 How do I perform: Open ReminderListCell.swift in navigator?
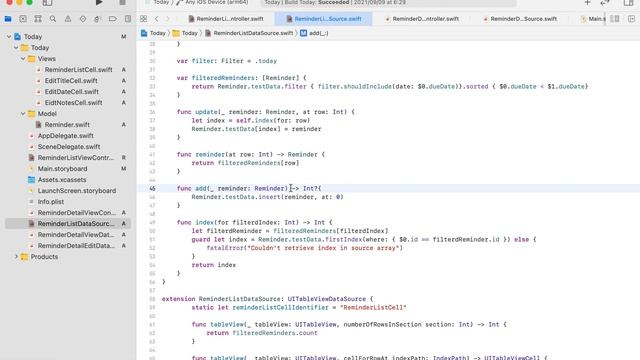(x=78, y=70)
